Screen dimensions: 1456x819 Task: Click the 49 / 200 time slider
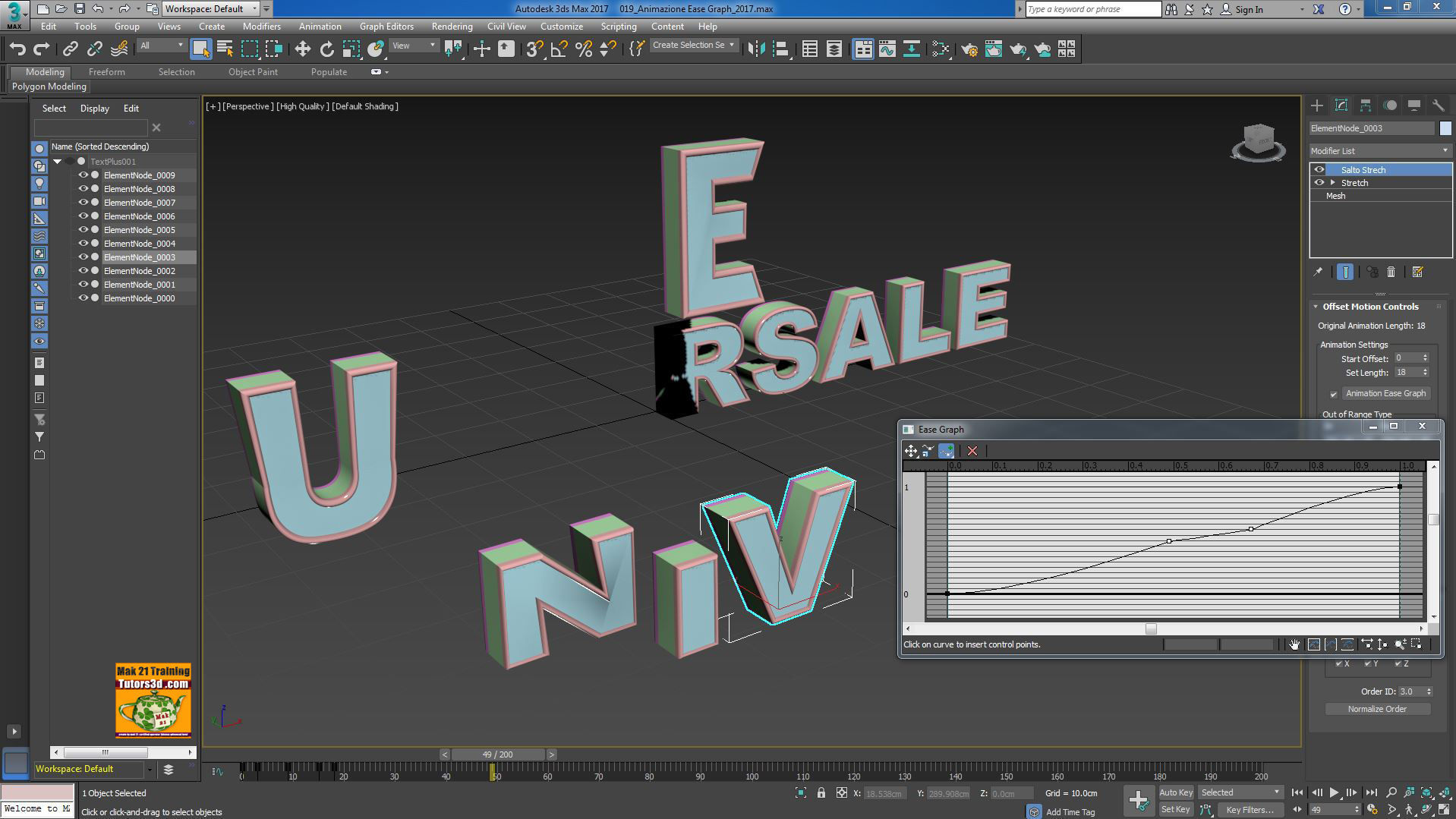498,754
